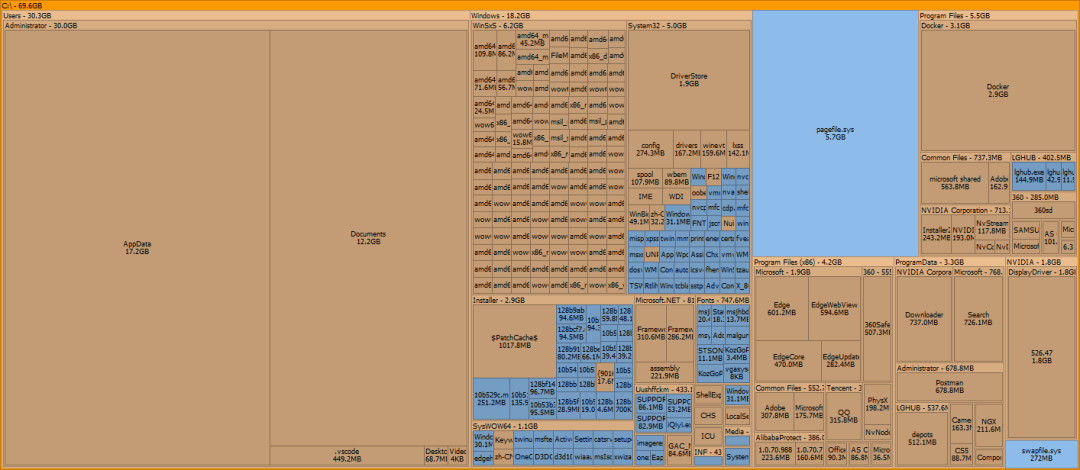Select the Fonts - 747.6MB header

click(723, 300)
